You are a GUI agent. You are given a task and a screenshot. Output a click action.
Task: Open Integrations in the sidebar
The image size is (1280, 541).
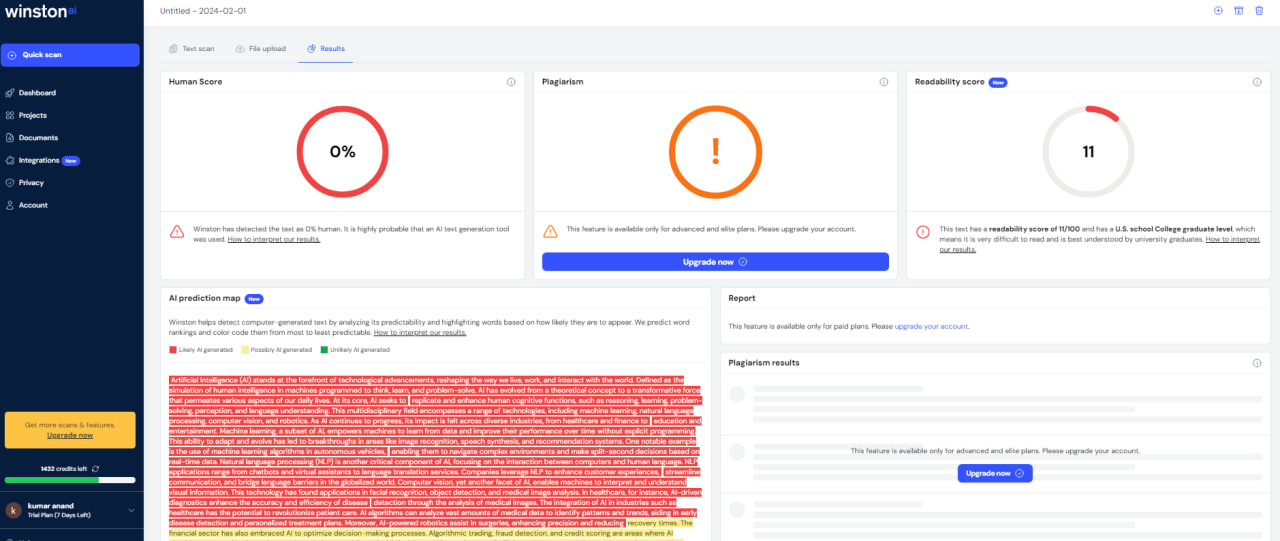(39, 160)
